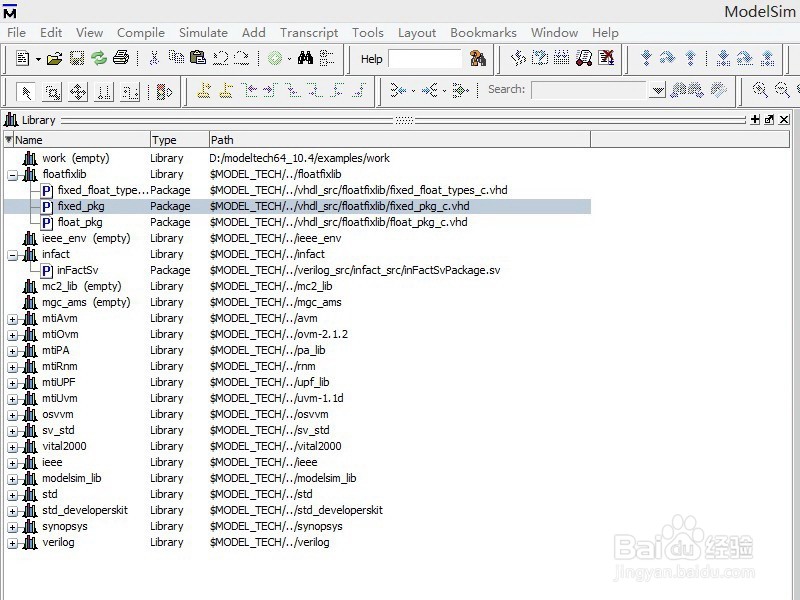Undock the Library pane

point(769,119)
